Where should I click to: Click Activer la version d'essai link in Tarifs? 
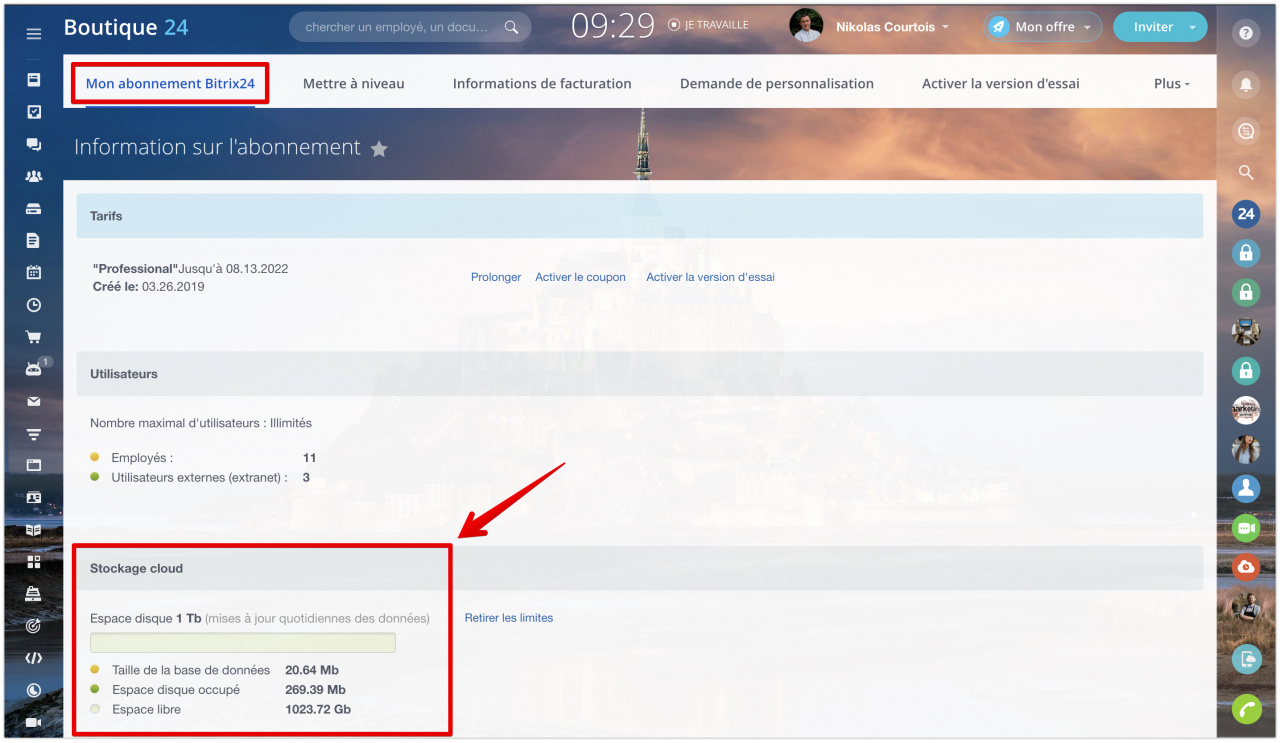(x=710, y=277)
